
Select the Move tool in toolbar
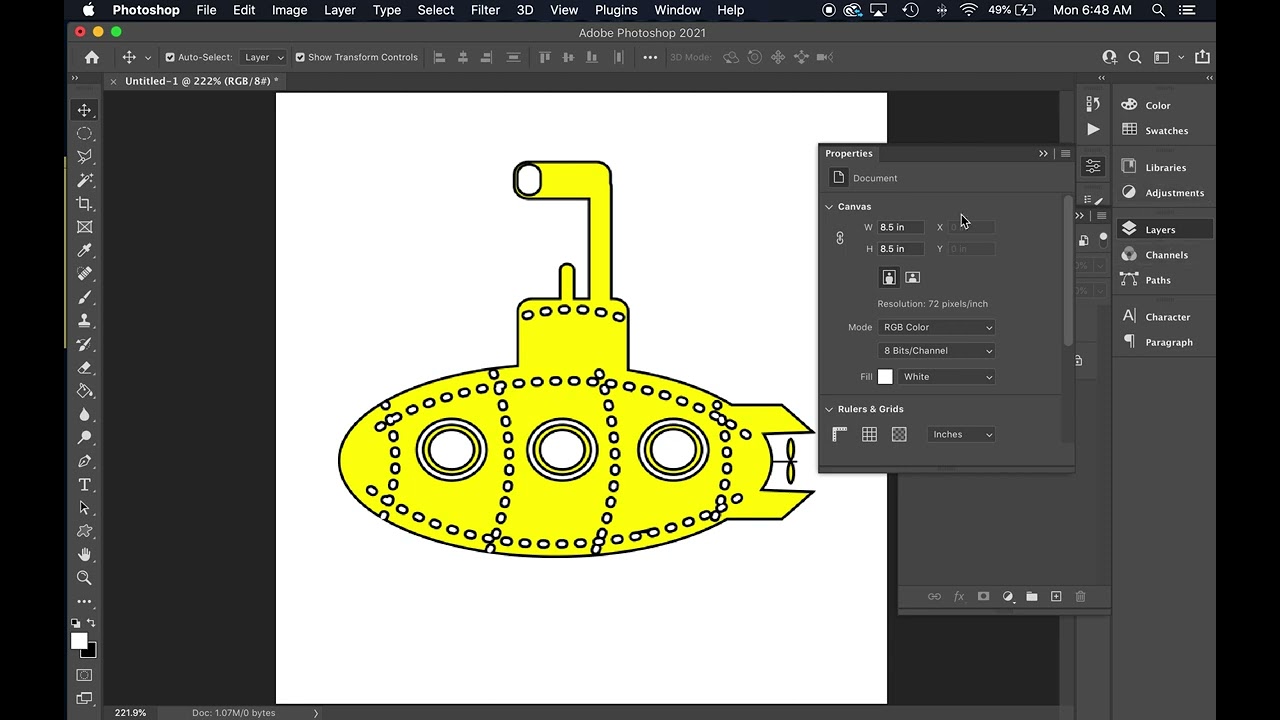click(85, 110)
